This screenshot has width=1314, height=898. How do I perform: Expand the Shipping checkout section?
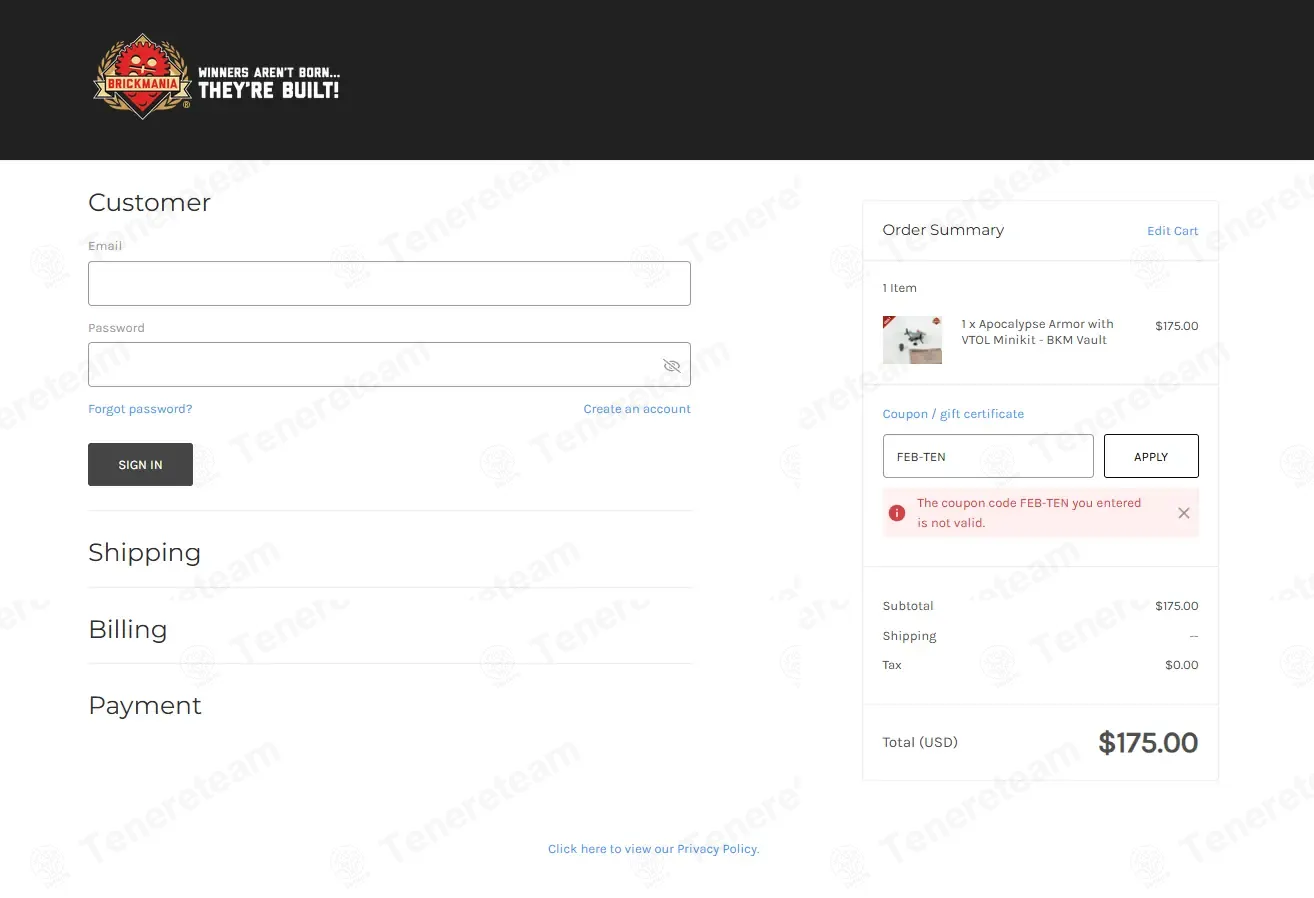point(144,552)
